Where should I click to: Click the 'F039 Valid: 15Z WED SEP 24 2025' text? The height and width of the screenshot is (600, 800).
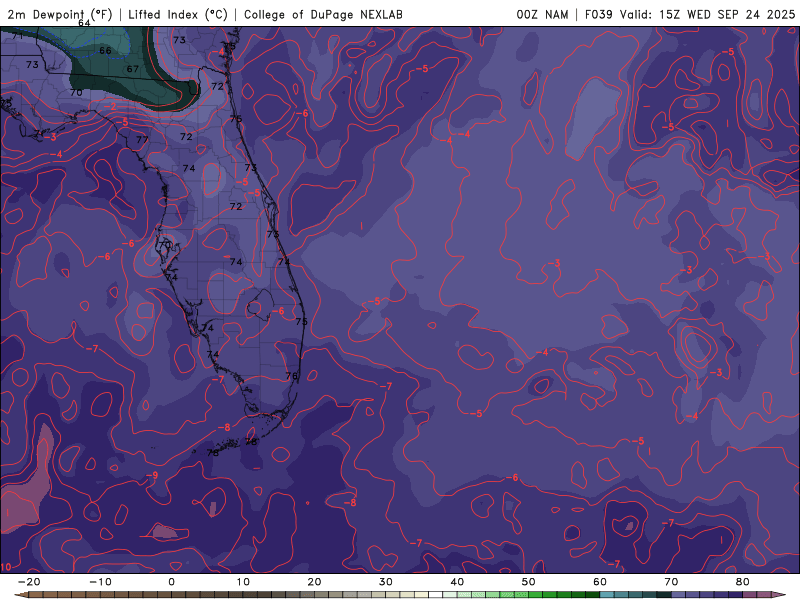point(690,14)
